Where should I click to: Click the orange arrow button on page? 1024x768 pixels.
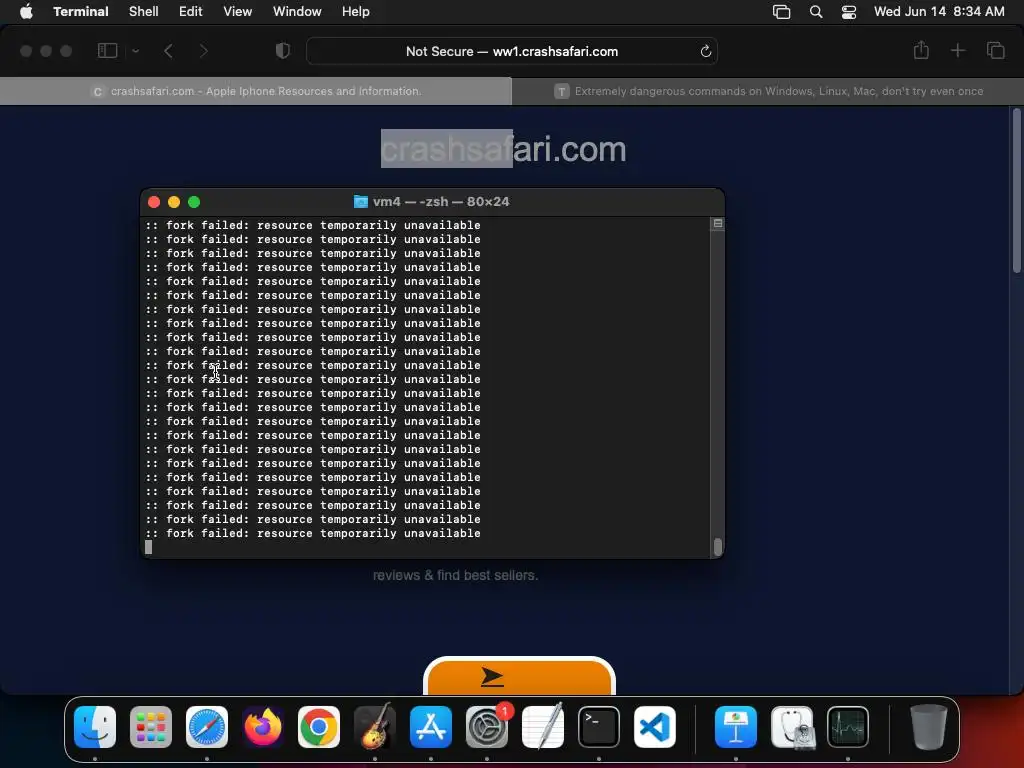(519, 677)
